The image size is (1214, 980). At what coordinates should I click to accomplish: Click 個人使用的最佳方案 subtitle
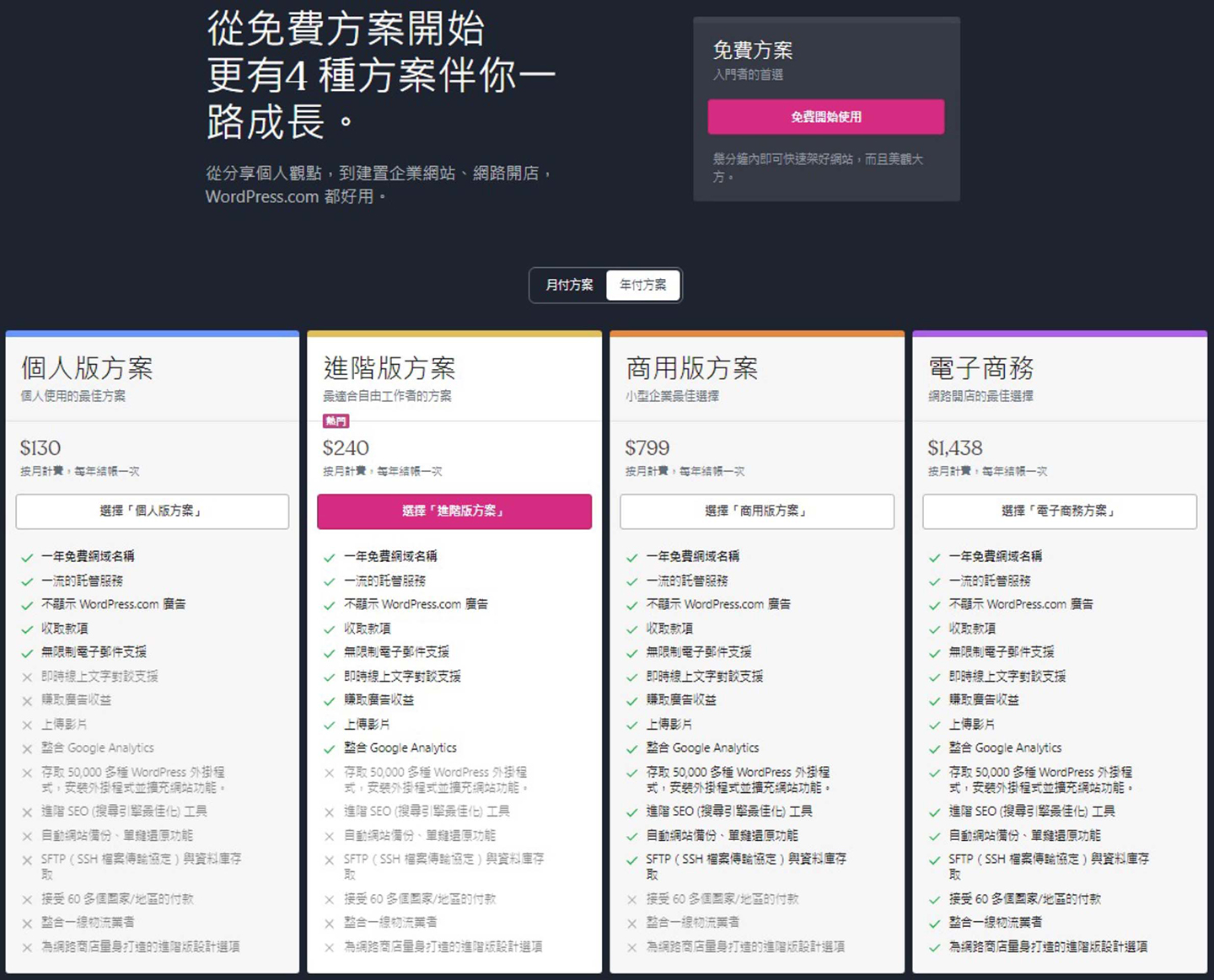tap(73, 396)
